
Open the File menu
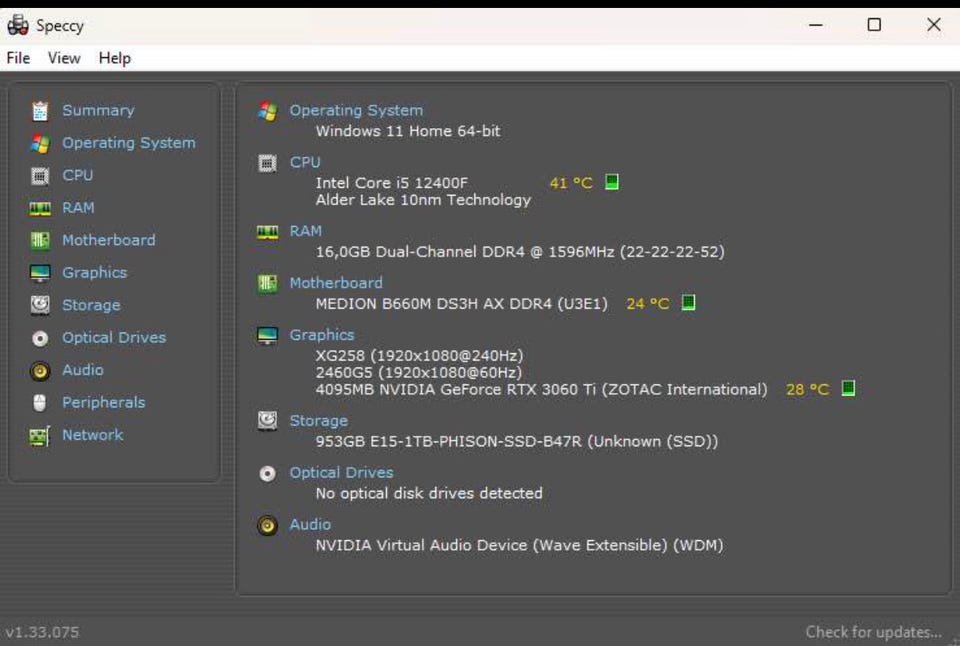[18, 58]
